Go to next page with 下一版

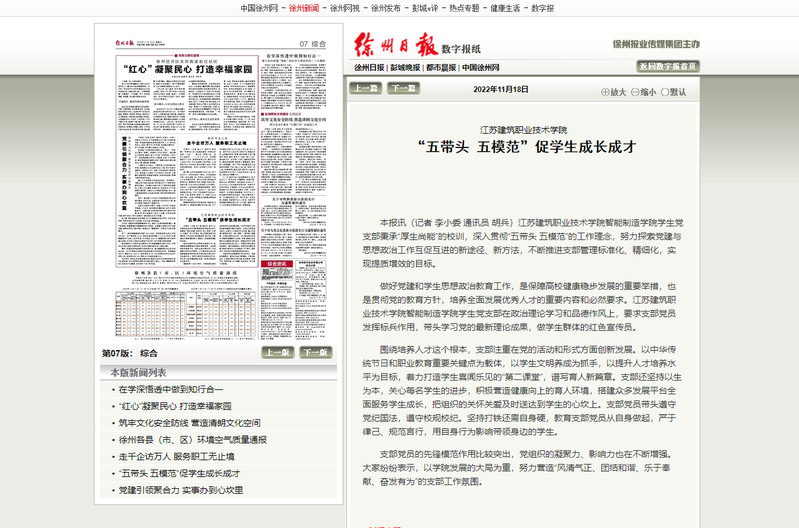[x=315, y=353]
